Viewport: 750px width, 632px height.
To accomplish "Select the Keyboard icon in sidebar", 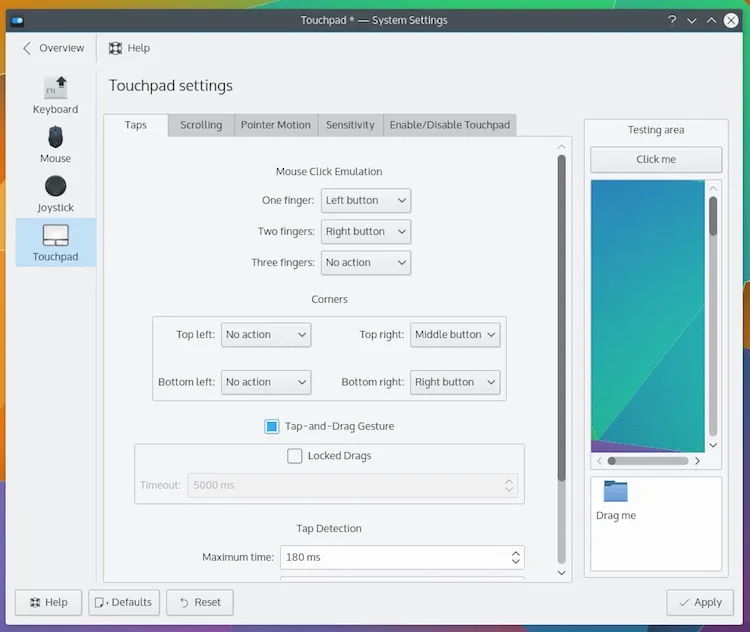I will coord(55,89).
